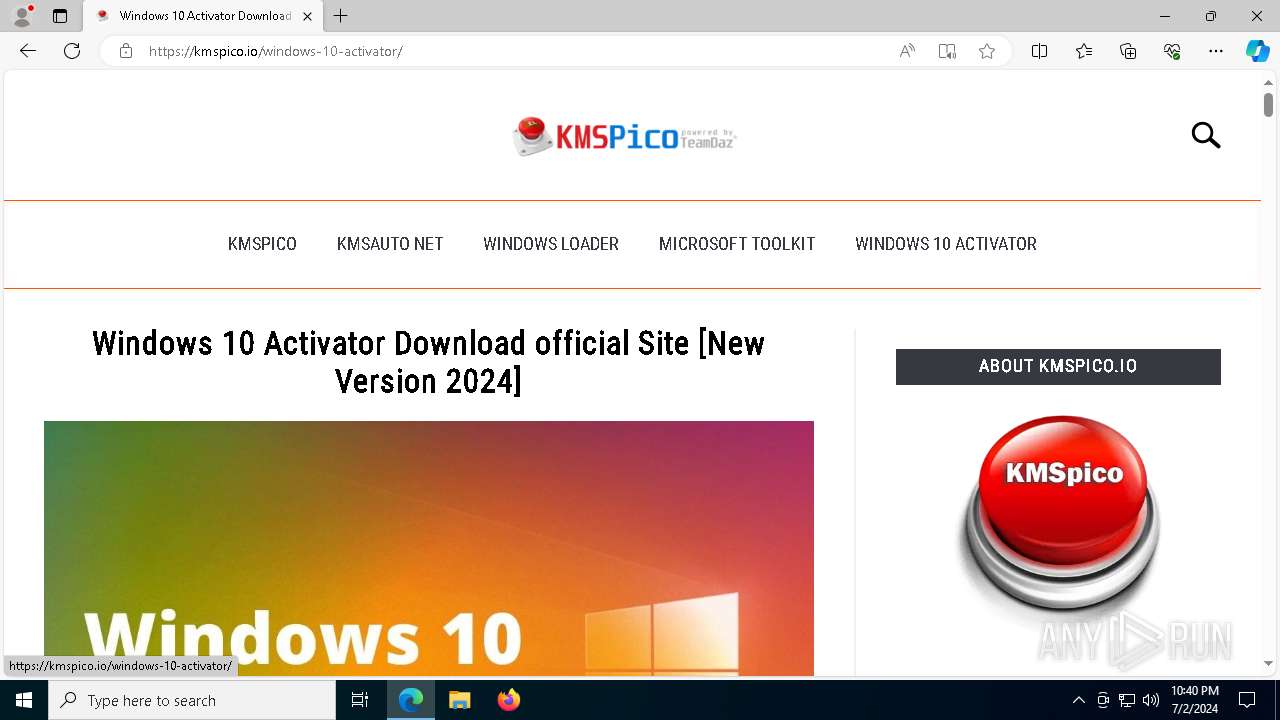This screenshot has width=1280, height=720.
Task: Open WINDOWS LOADER menu item
Action: click(551, 244)
